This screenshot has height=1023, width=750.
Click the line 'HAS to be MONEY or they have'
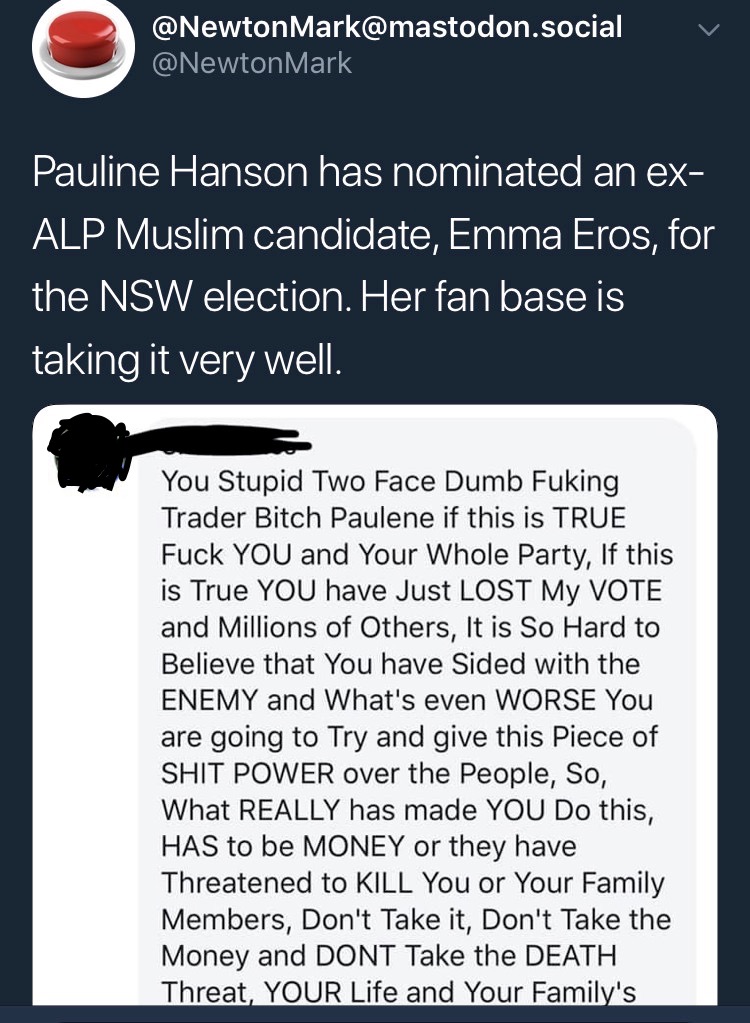click(368, 846)
